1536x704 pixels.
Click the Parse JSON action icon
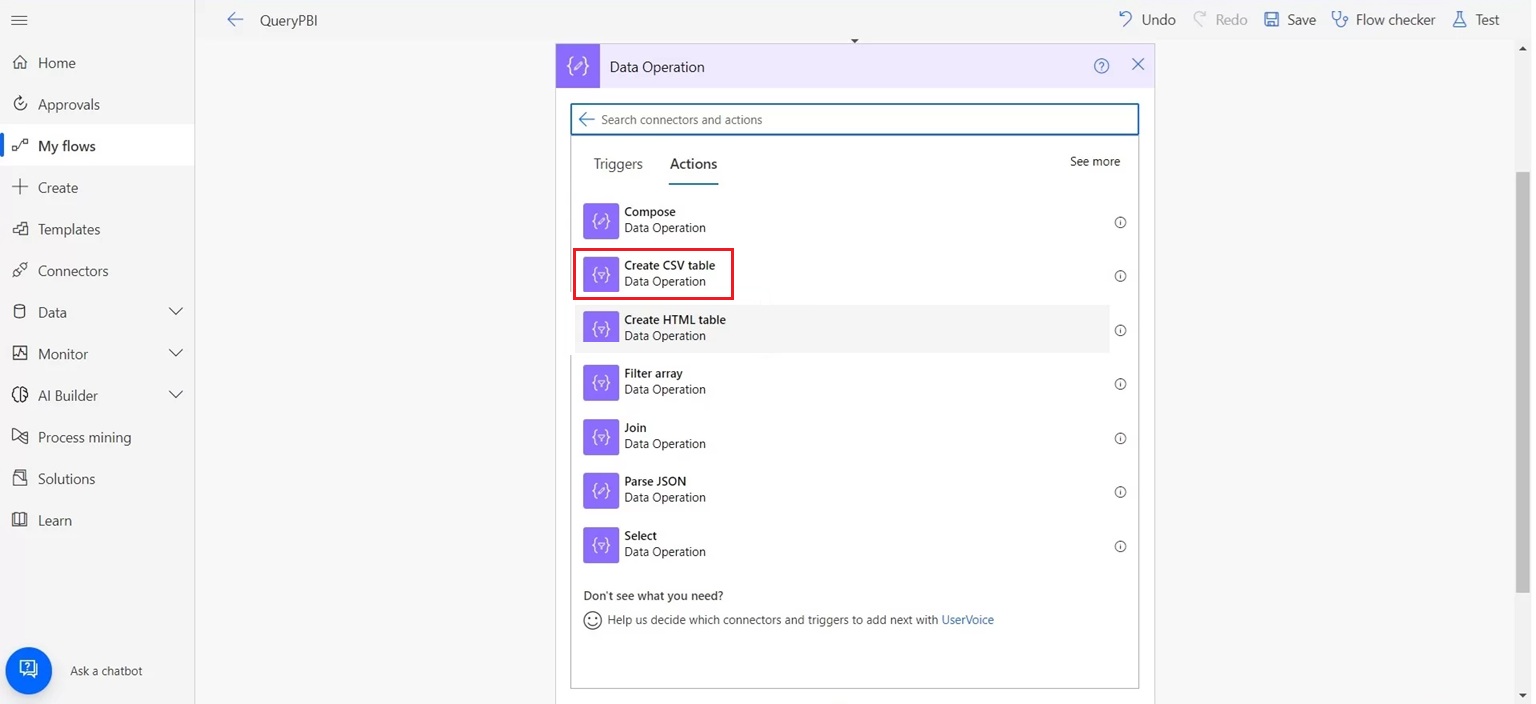[x=601, y=490]
